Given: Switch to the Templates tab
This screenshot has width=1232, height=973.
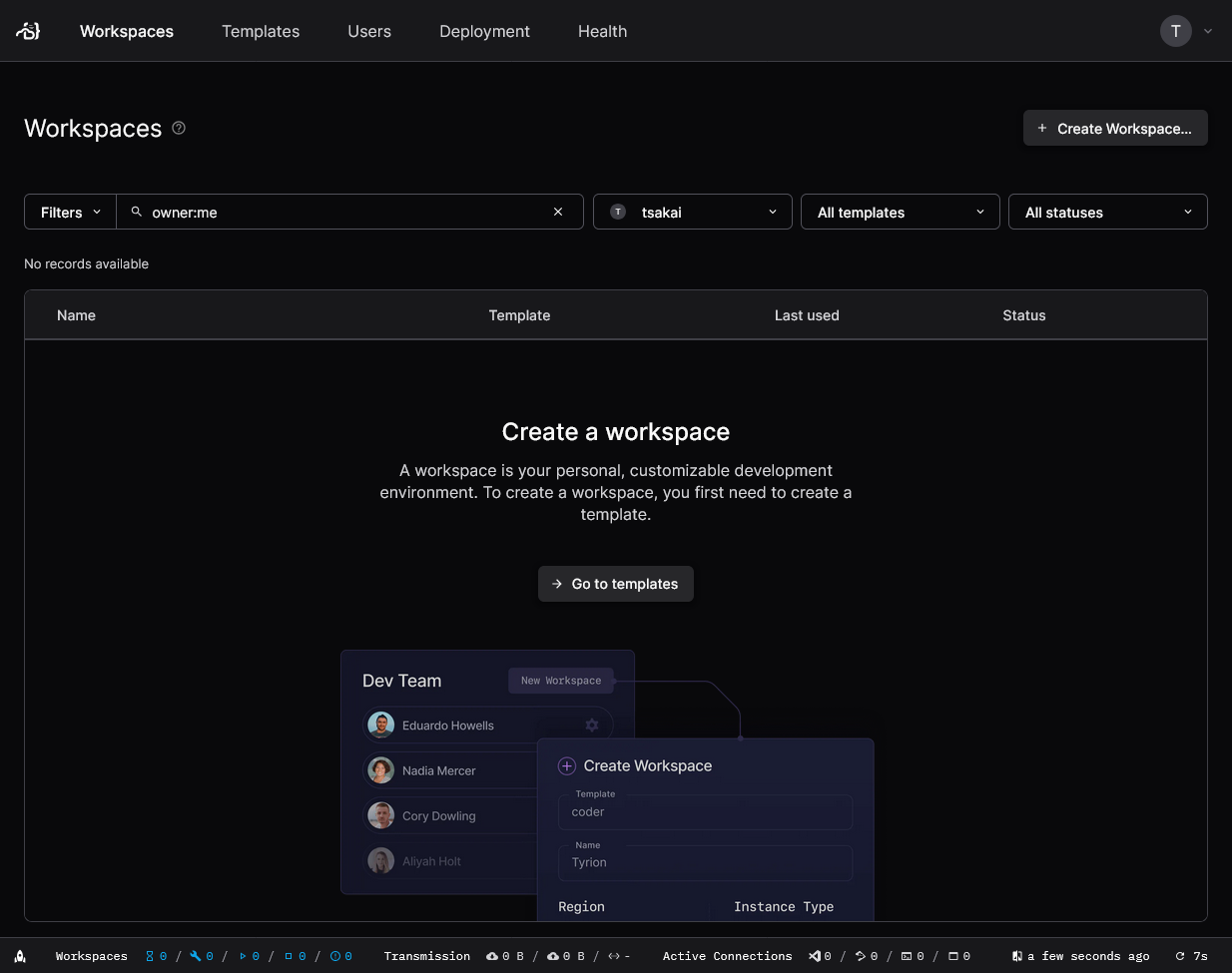Looking at the screenshot, I should (x=261, y=31).
